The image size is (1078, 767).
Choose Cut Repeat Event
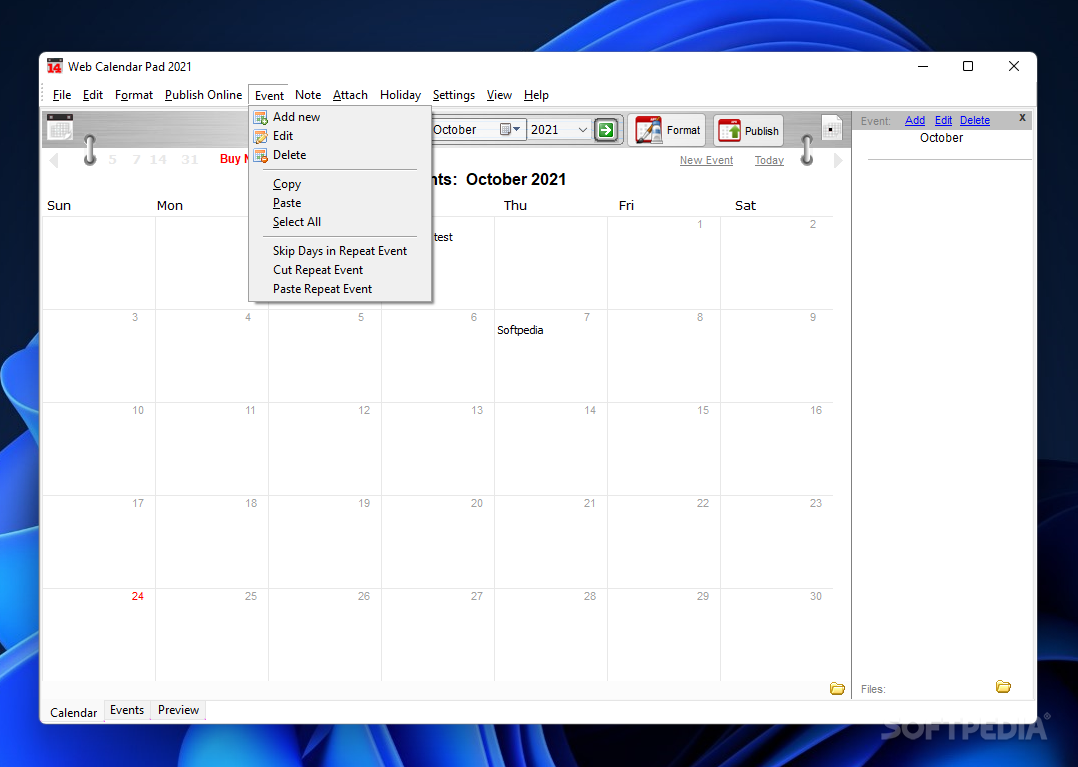(340, 270)
